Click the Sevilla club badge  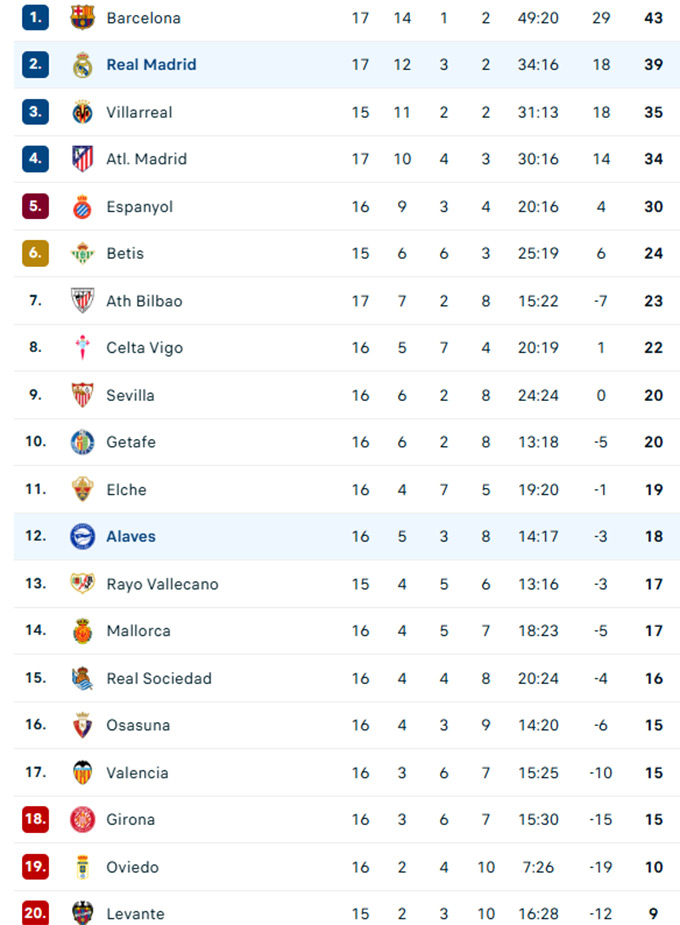(83, 395)
